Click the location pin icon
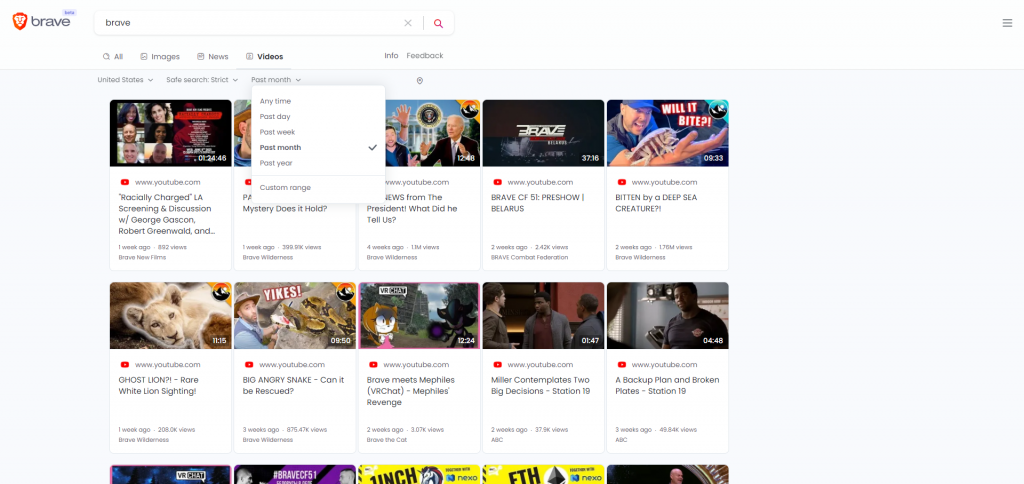This screenshot has height=484, width=1024. coord(420,80)
